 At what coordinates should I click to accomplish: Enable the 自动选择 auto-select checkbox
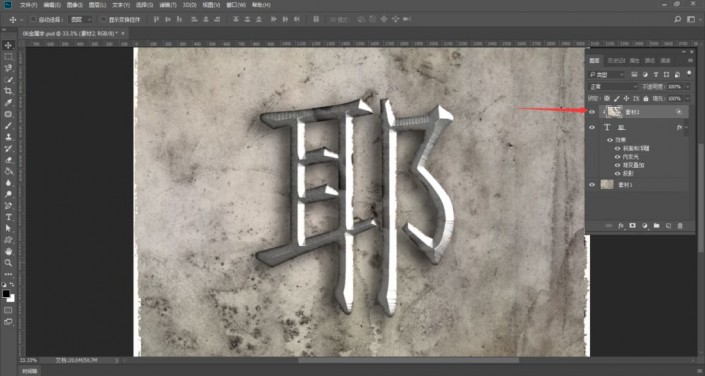tap(33, 19)
